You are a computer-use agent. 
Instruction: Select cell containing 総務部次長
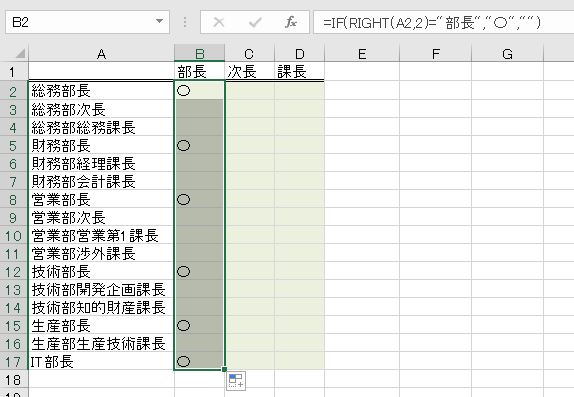[101, 109]
